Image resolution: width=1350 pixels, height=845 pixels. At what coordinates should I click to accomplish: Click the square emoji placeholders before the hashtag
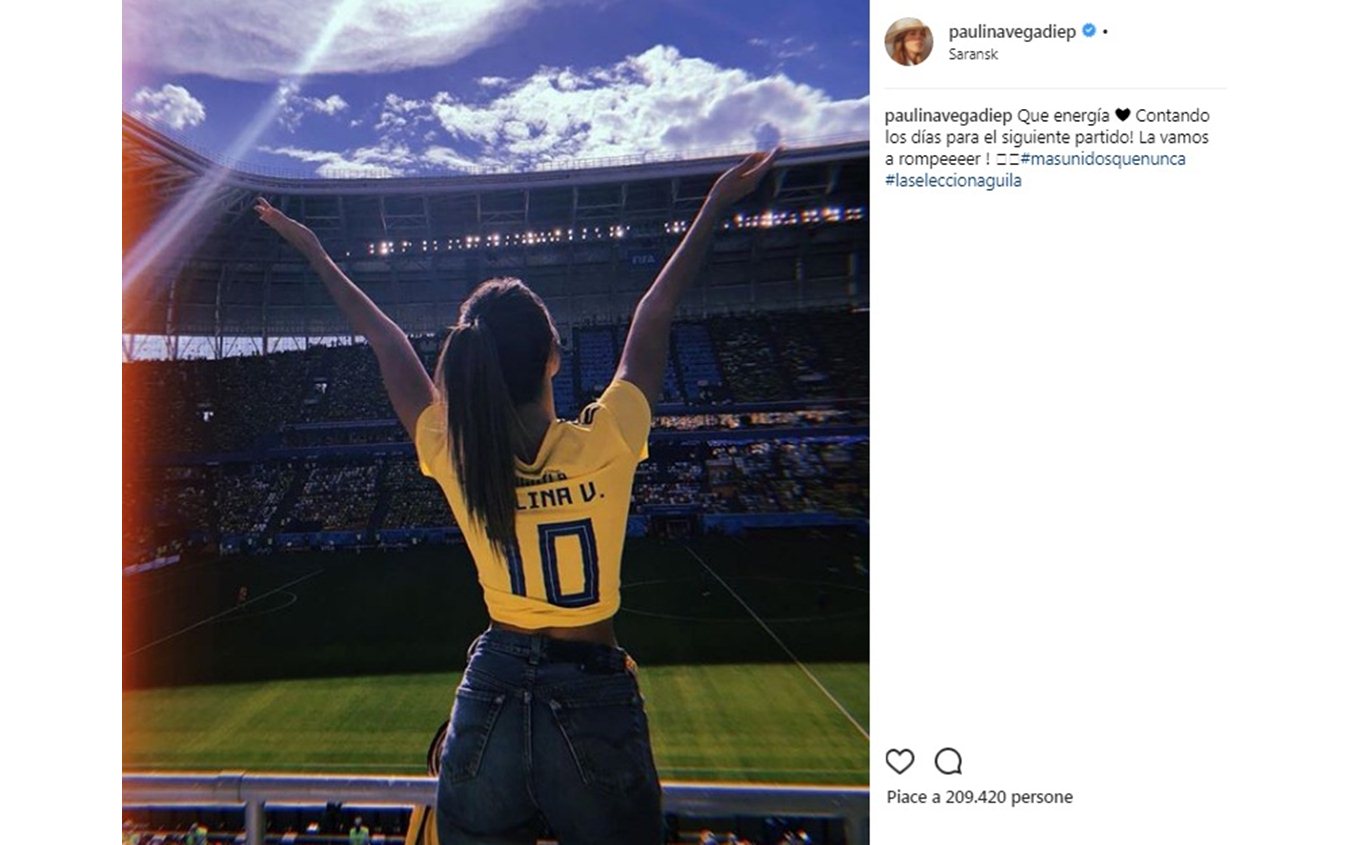click(1007, 160)
